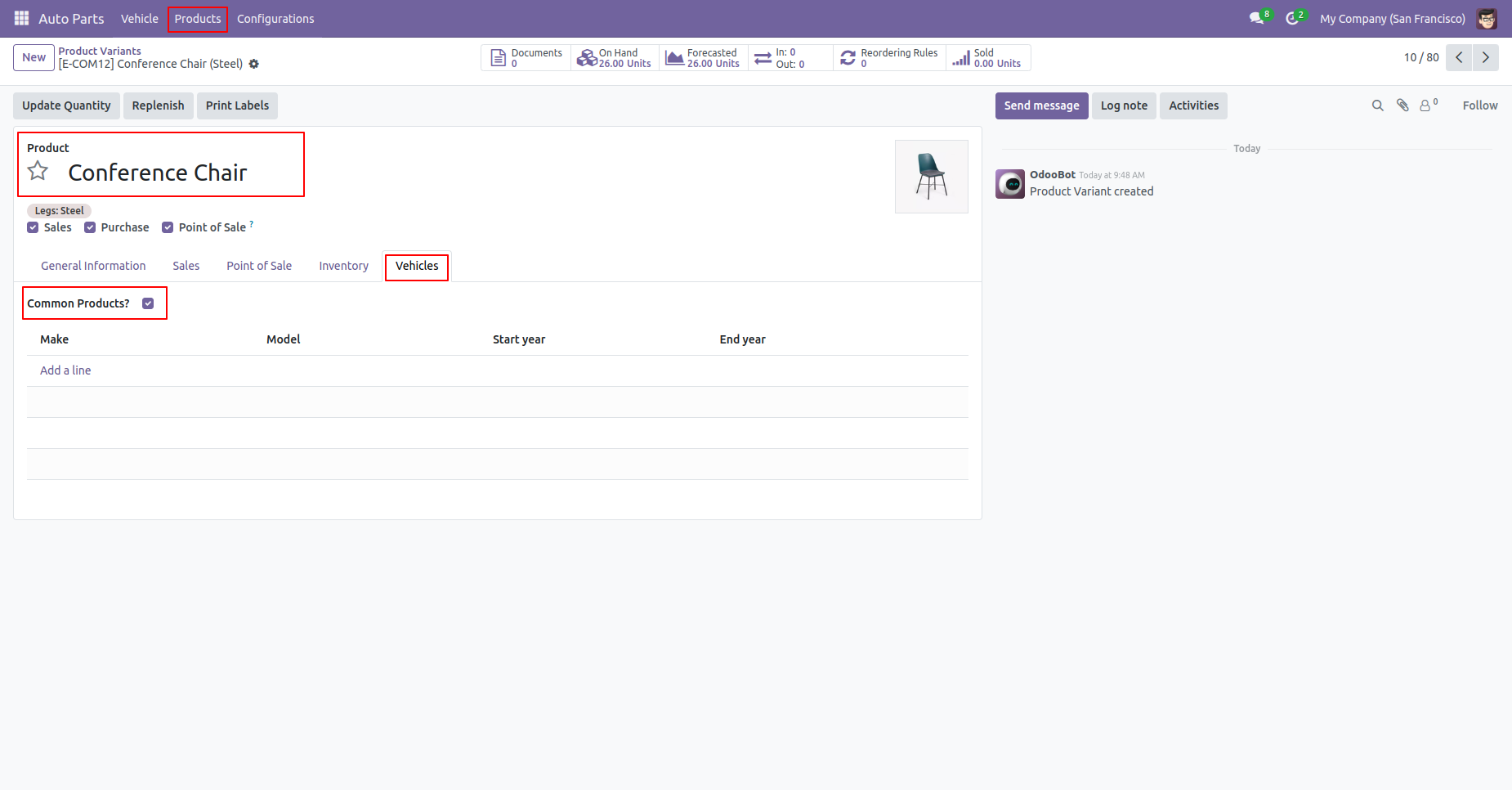
Task: Switch to the Point of Sale tab
Action: (259, 266)
